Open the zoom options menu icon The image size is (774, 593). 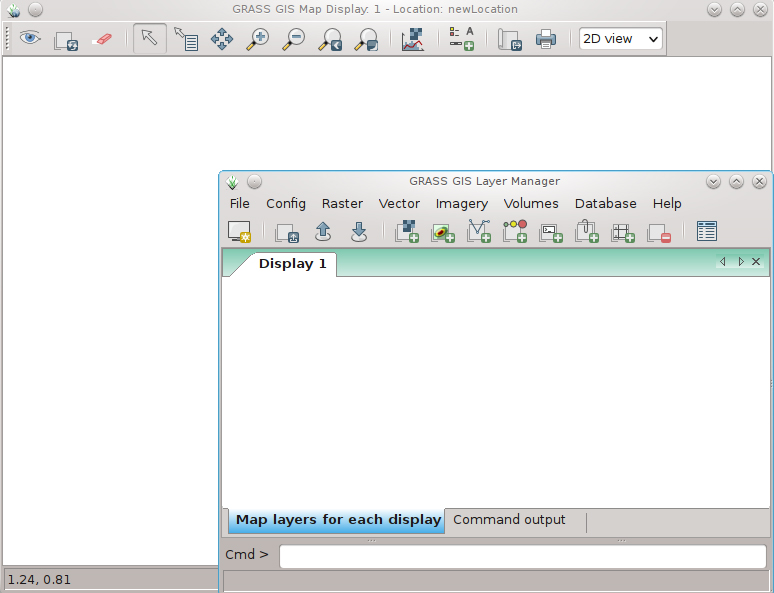[x=366, y=39]
